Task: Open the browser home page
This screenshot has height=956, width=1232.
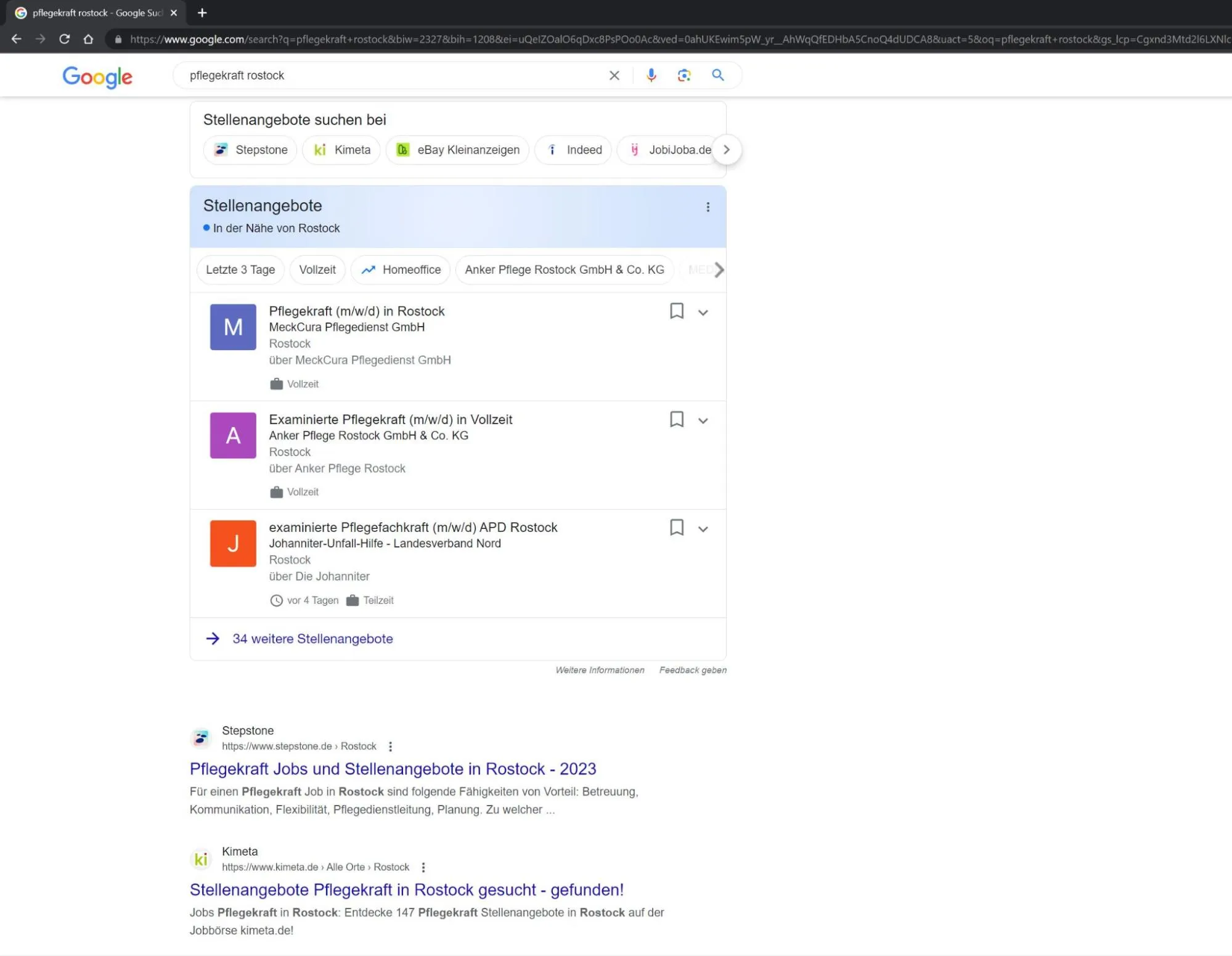Action: tap(89, 39)
